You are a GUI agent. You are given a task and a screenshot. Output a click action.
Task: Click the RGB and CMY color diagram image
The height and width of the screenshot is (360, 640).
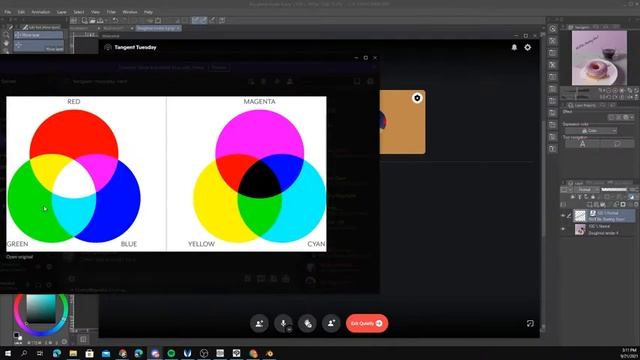166,174
